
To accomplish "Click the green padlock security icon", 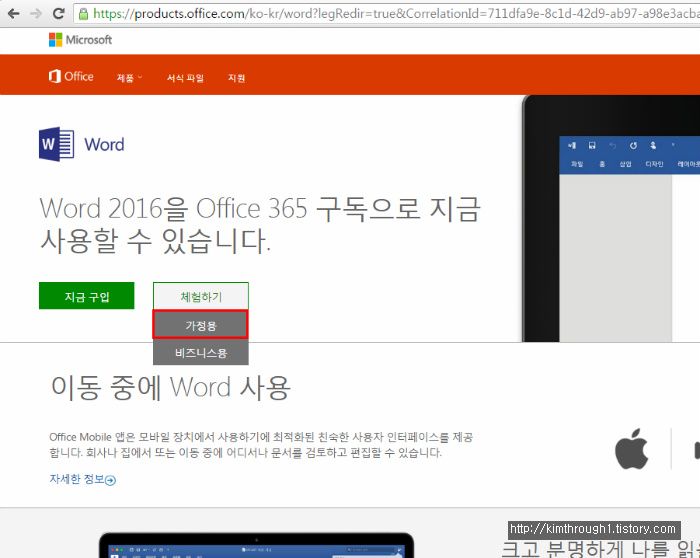I will [x=83, y=14].
